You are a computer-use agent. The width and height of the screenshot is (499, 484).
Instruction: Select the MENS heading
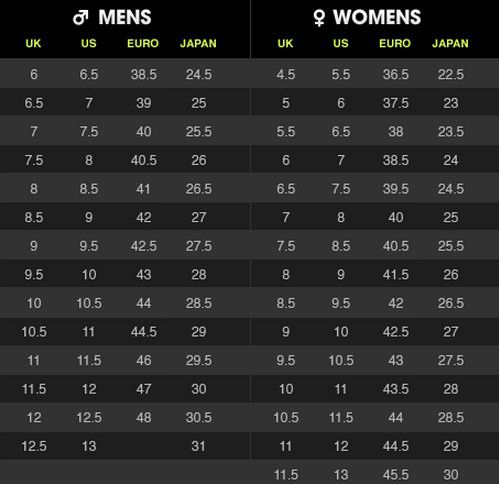125,17
